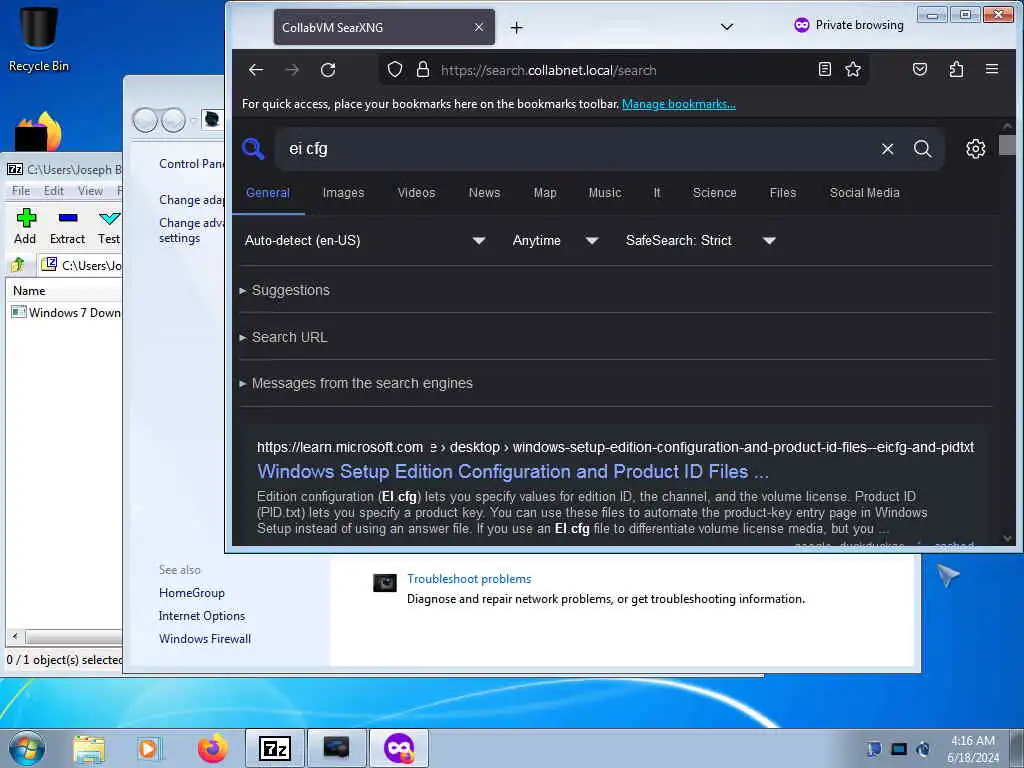This screenshot has width=1024, height=768.
Task: Open the Auto-detect (en-US) language dropdown
Action: click(x=364, y=240)
